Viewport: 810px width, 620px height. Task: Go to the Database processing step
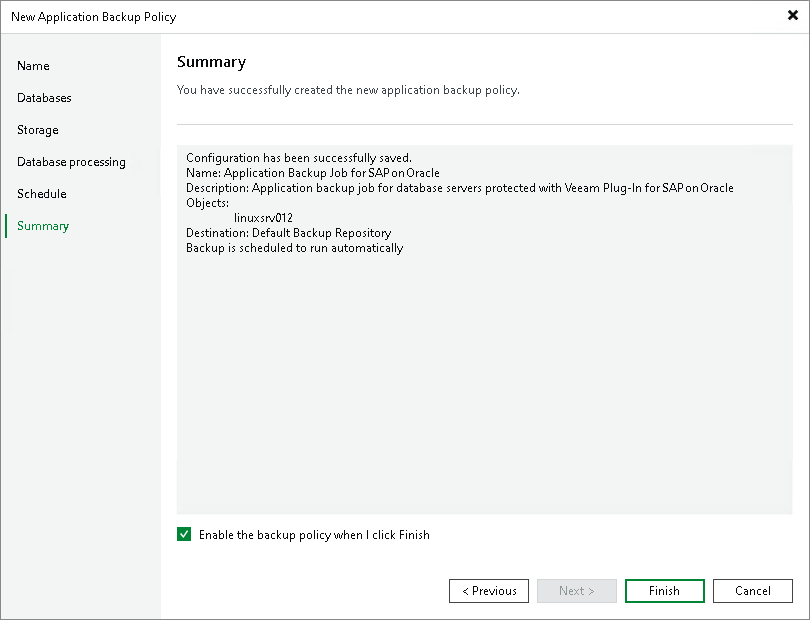pos(71,161)
